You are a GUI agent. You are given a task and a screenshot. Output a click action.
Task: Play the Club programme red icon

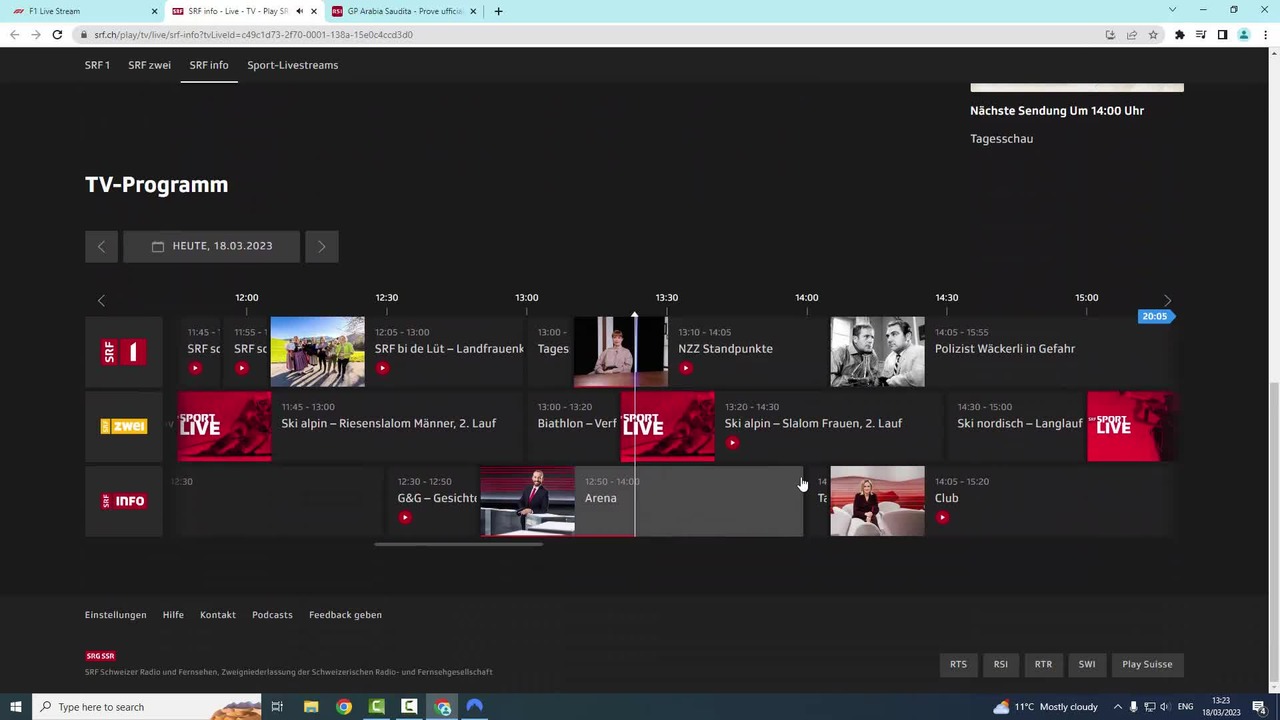(942, 517)
